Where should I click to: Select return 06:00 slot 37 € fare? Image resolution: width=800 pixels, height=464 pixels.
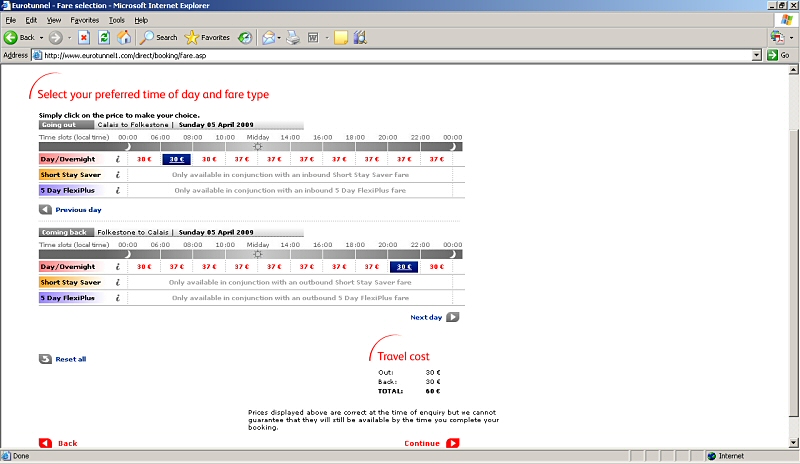pos(177,266)
